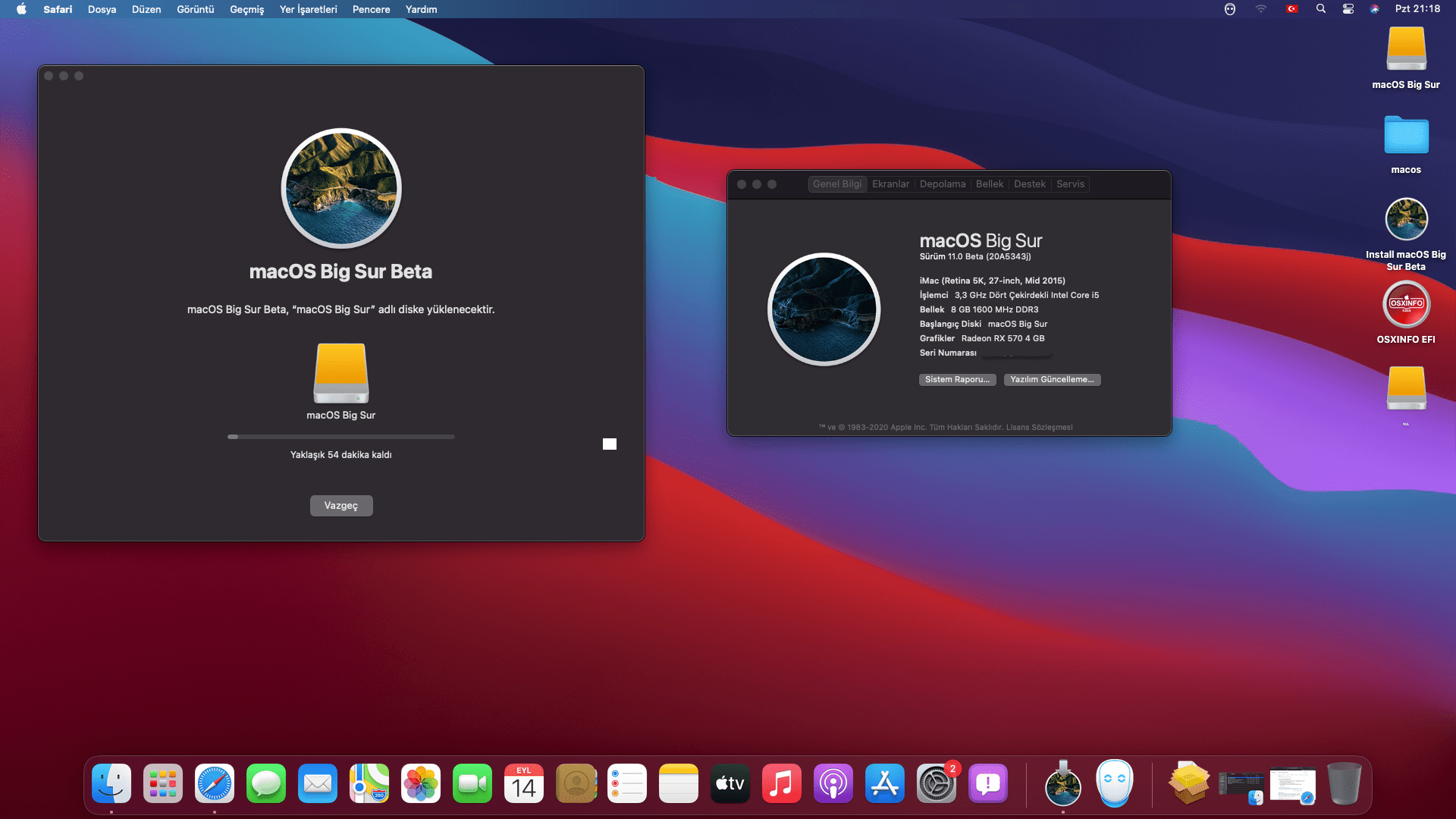Image resolution: width=1456 pixels, height=819 pixels.
Task: Click the clock showing Pzt 21:18
Action: (x=1417, y=9)
